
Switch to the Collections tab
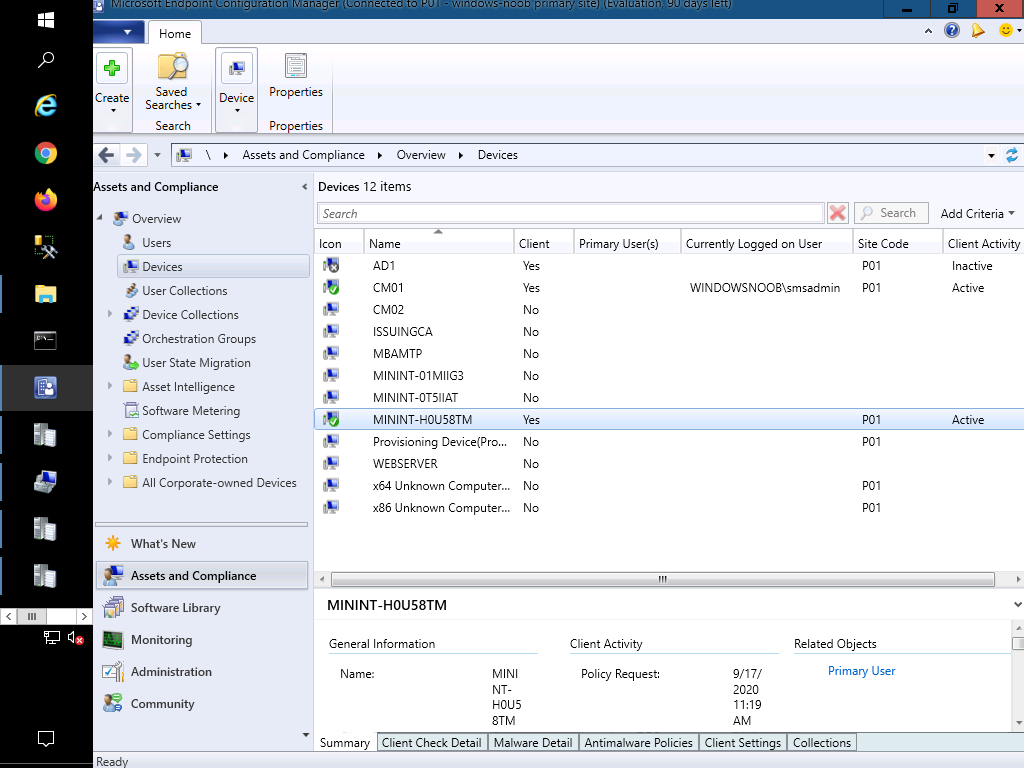pyautogui.click(x=822, y=743)
